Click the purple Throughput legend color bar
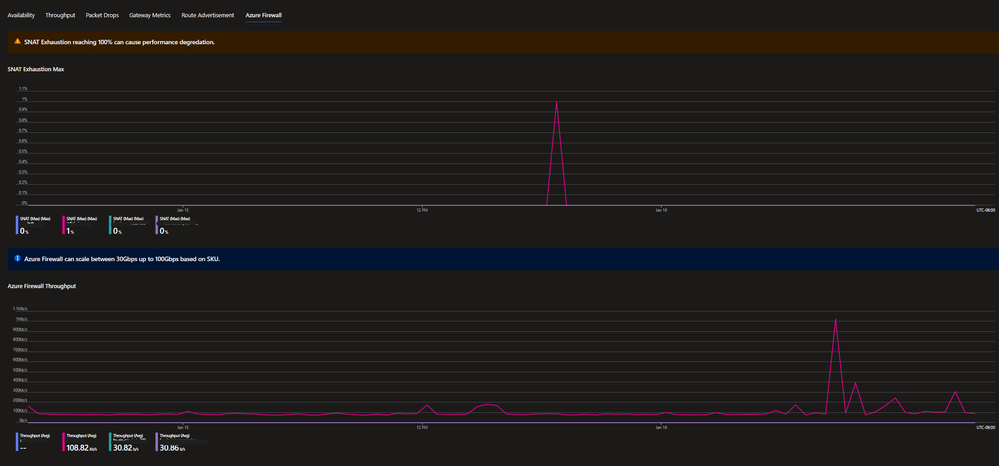 157,442
